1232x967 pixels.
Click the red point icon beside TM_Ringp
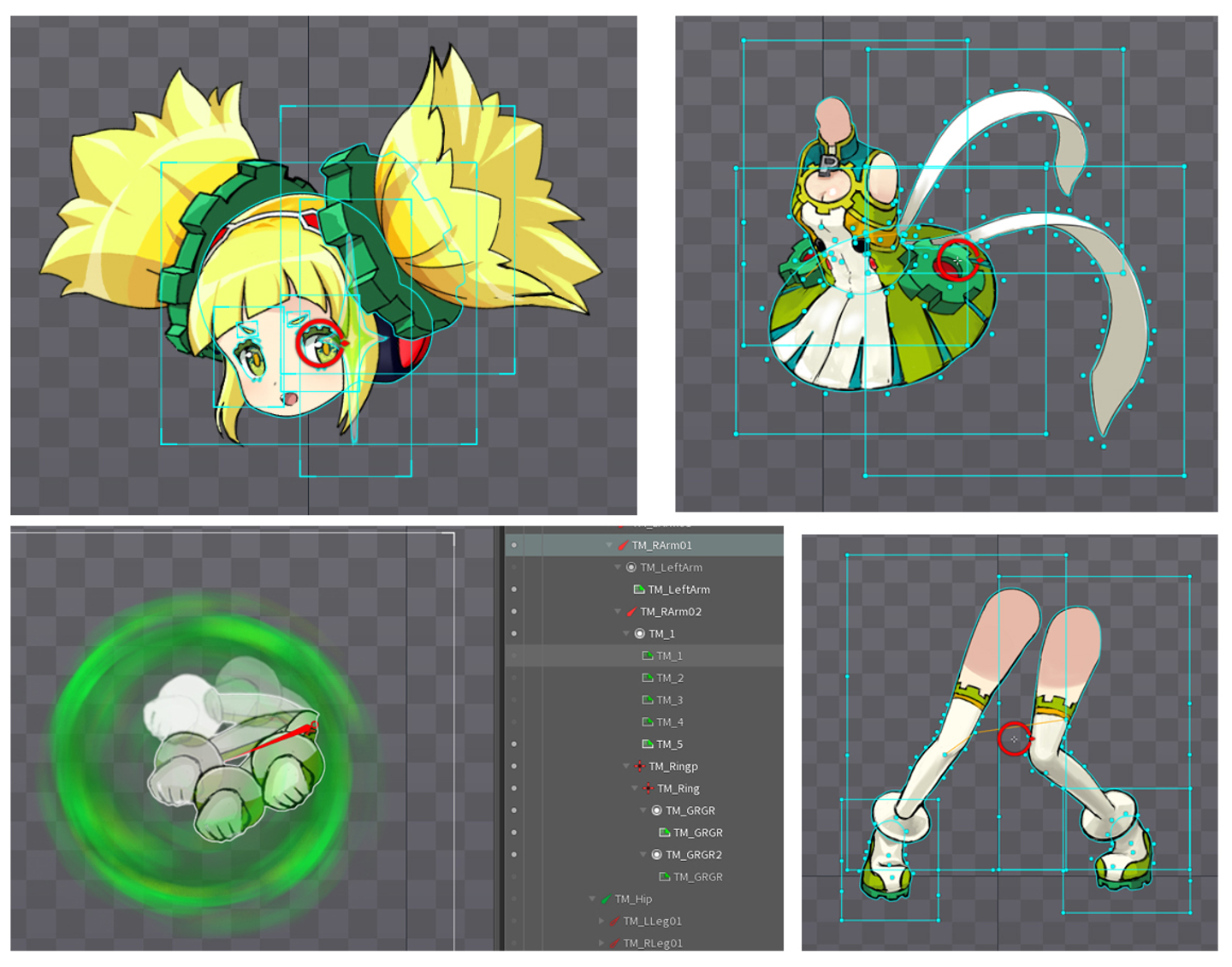640,767
